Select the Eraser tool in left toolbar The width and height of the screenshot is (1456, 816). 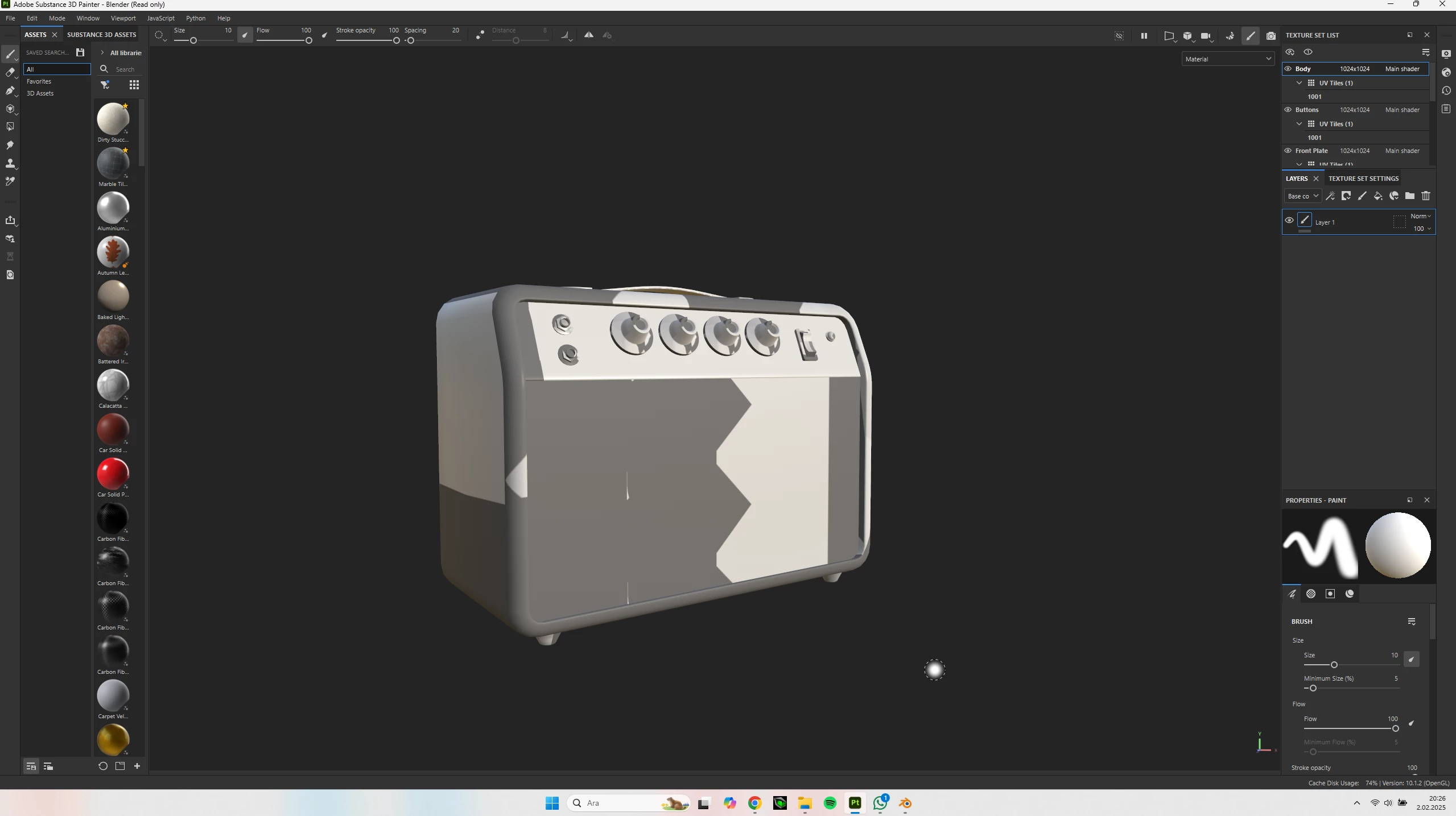10,72
